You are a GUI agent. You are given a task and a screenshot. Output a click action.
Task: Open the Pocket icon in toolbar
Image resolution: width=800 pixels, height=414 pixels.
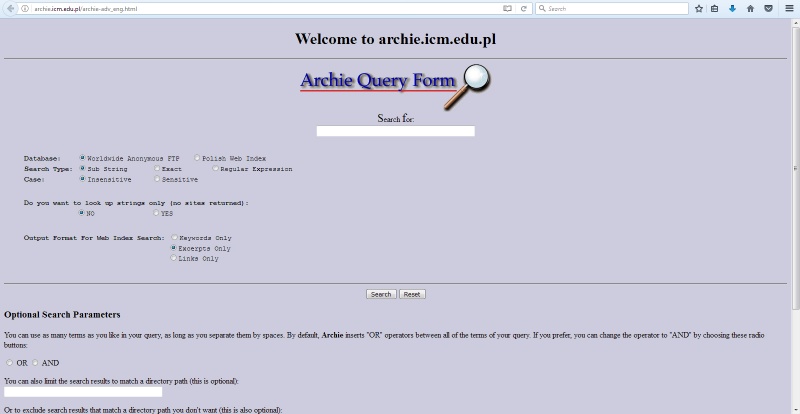click(x=768, y=9)
